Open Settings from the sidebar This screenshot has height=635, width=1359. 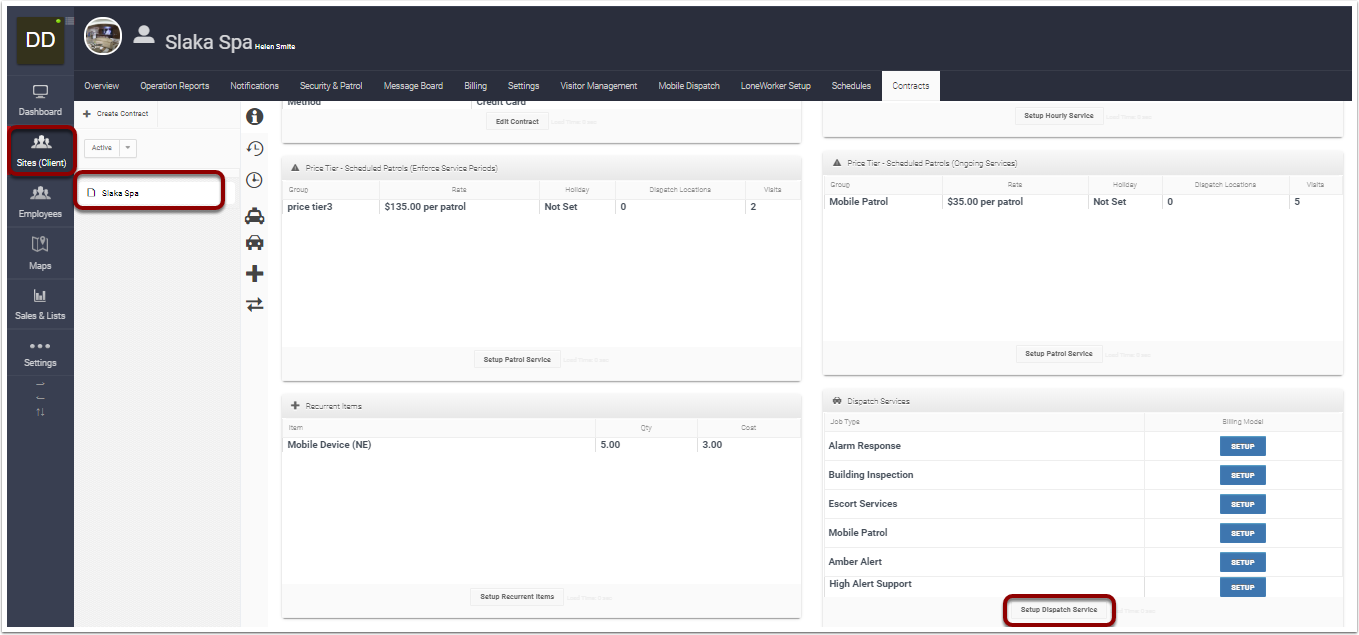coord(40,353)
